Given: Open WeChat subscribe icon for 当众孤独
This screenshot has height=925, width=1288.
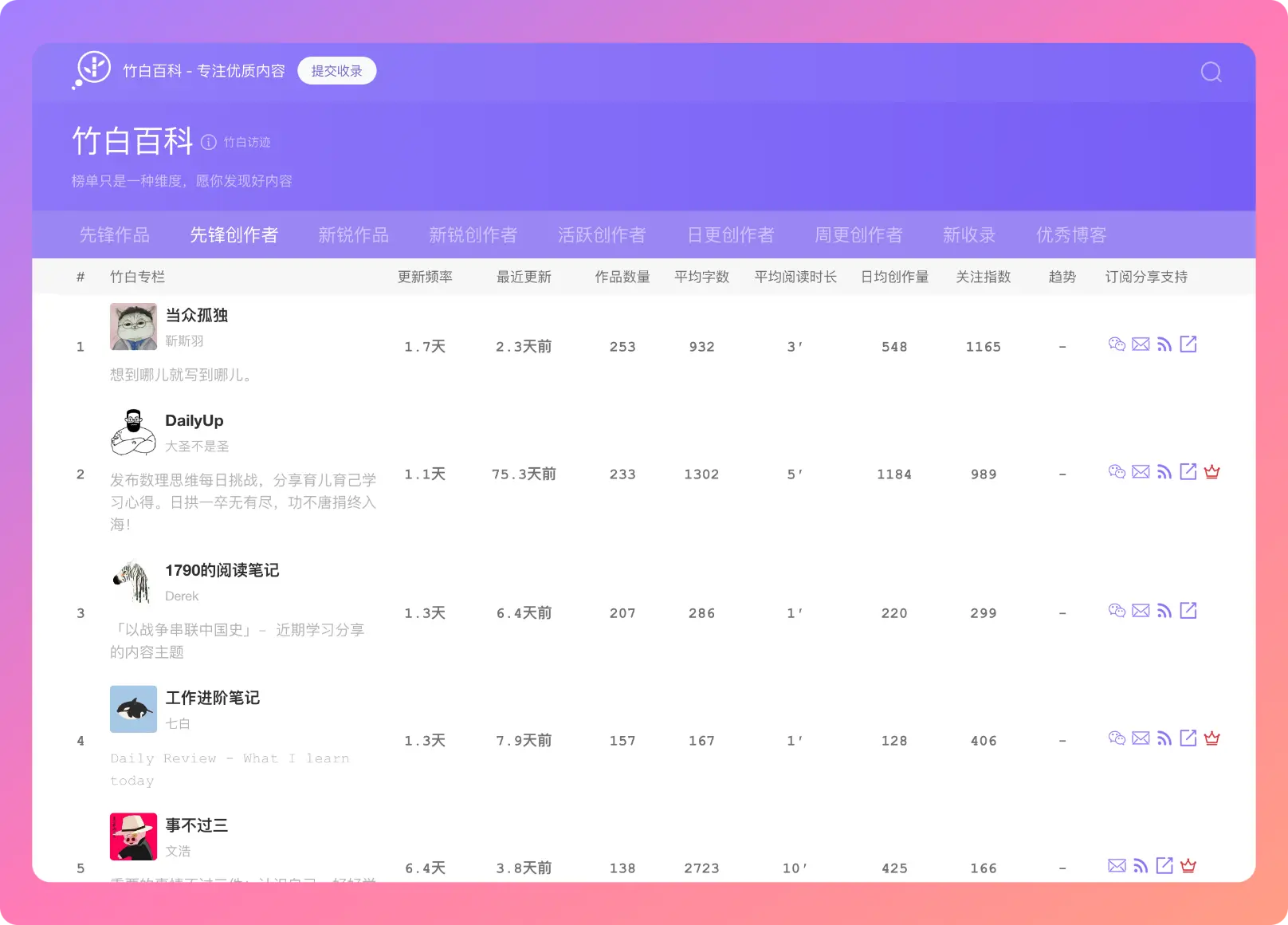Looking at the screenshot, I should (1117, 344).
